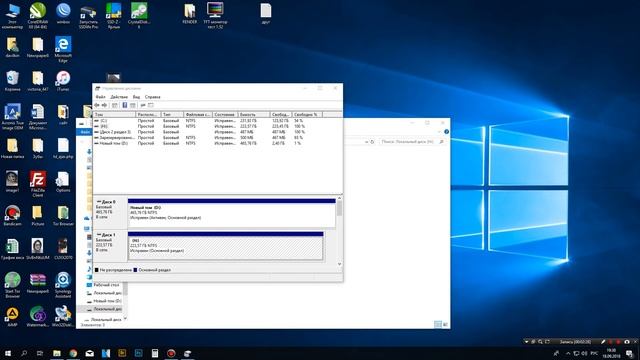Select the Новый том (D:) volume row
Image resolution: width=640 pixels, height=360 pixels.
click(200, 143)
